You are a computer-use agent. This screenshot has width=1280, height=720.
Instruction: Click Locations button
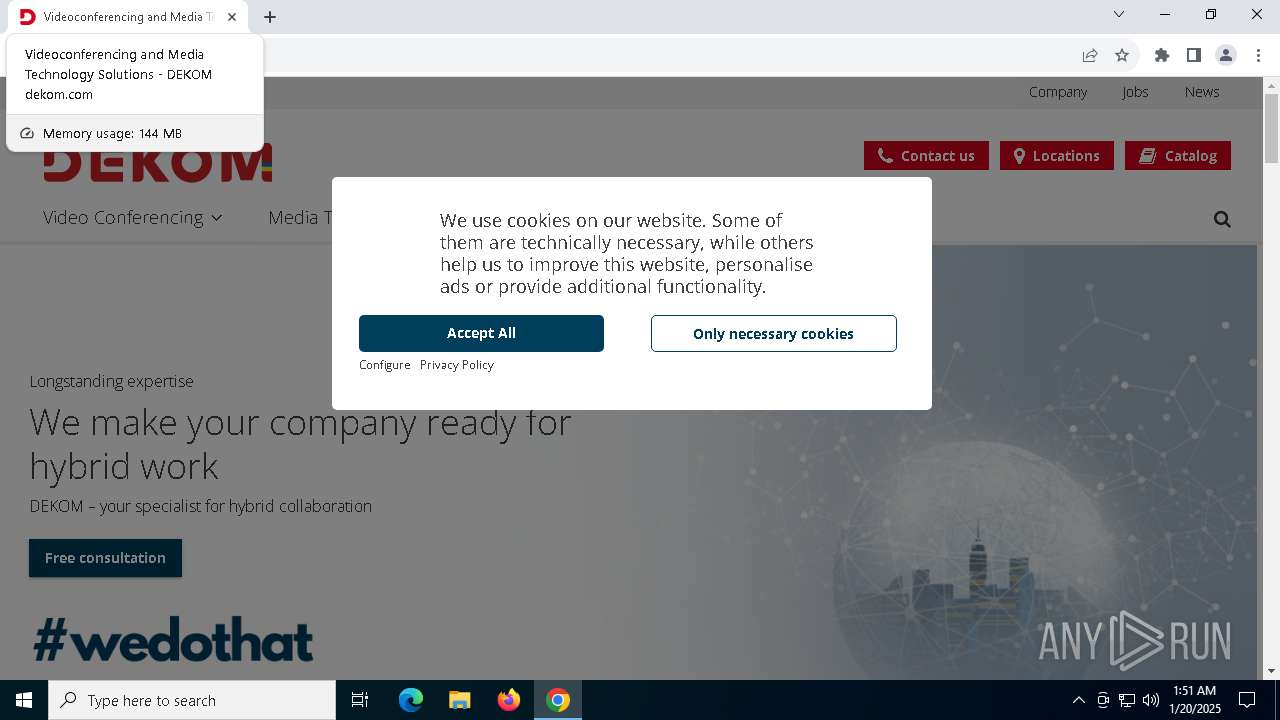[1056, 155]
